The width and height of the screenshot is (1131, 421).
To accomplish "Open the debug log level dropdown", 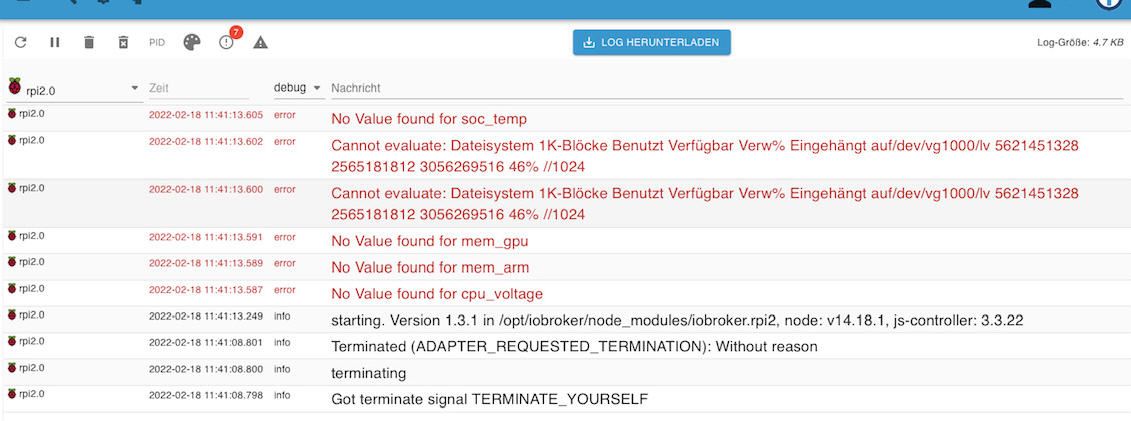I will 298,88.
